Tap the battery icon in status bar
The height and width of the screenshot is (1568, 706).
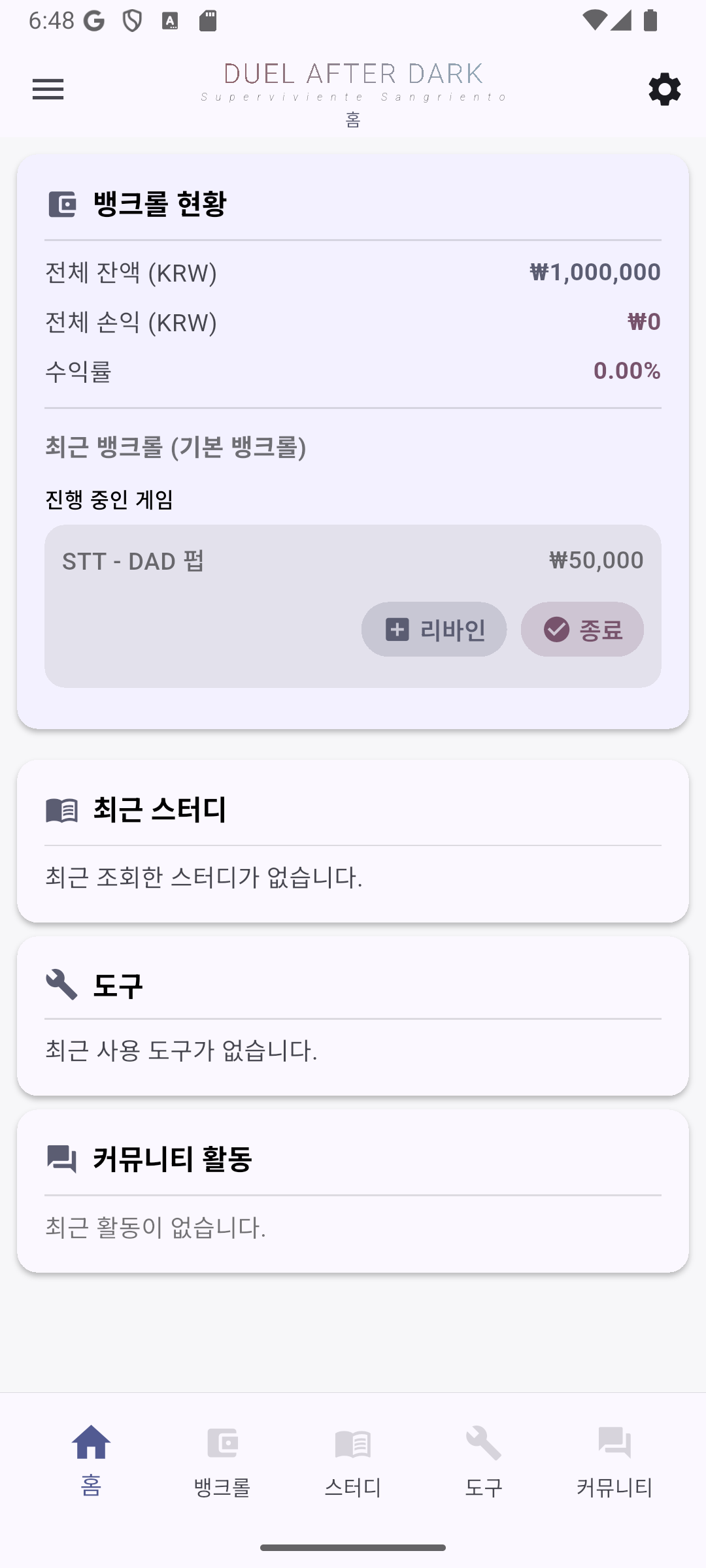coord(650,20)
